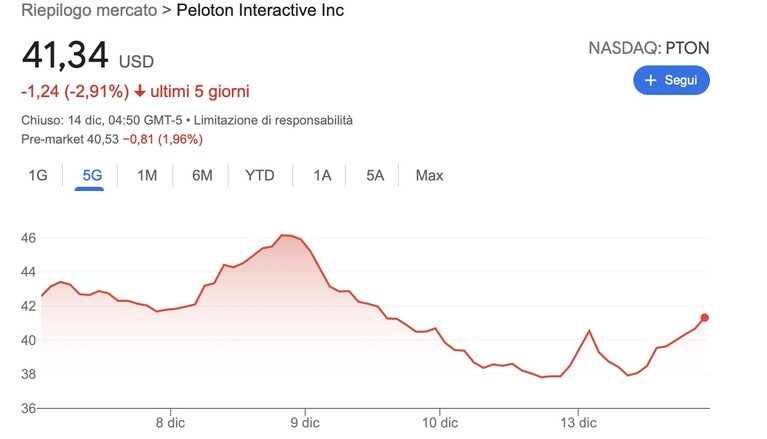Click the red endpoint dot on chart
This screenshot has height=439, width=767.
[704, 318]
